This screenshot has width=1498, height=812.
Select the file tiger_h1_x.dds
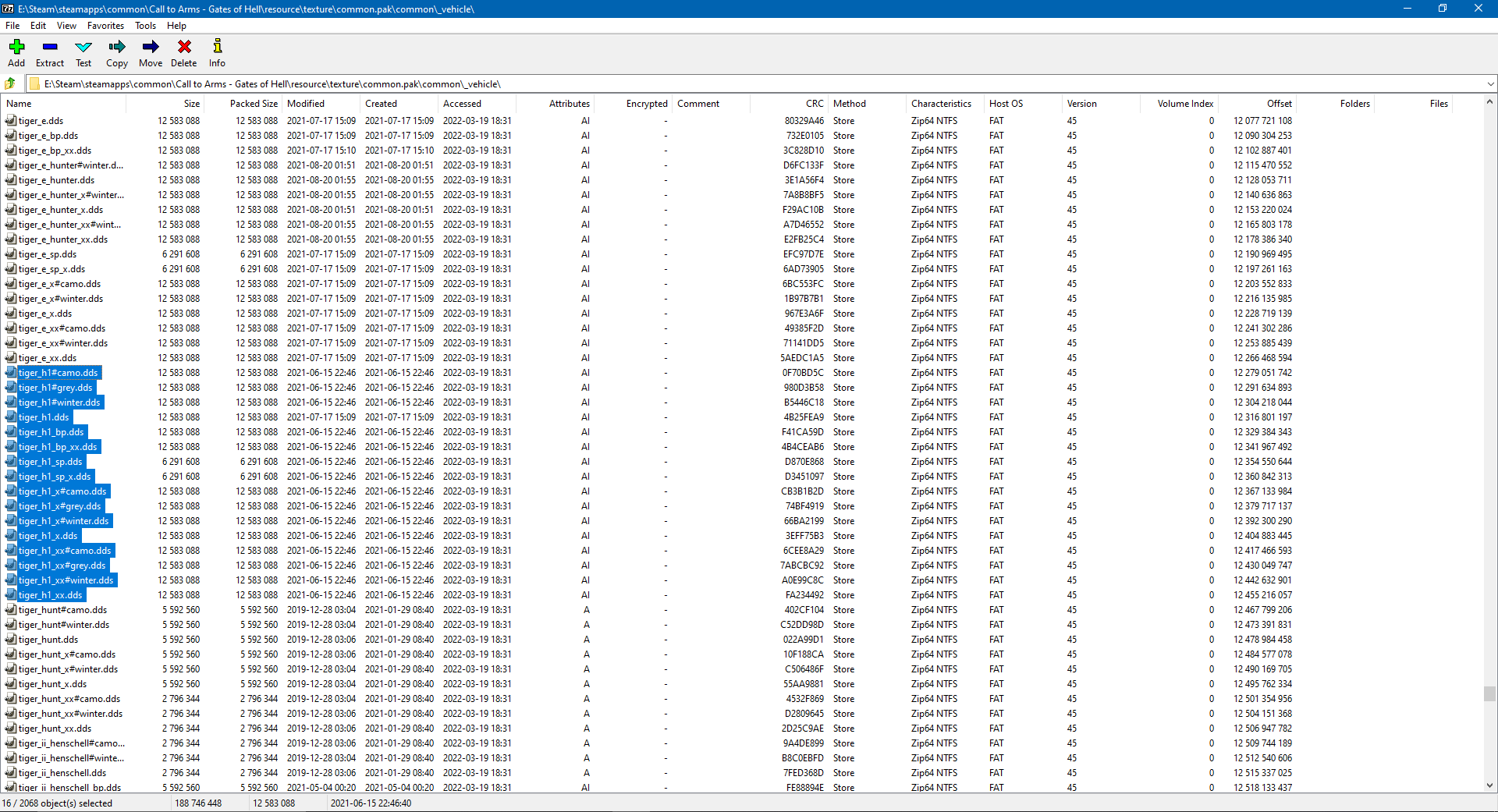tap(48, 536)
